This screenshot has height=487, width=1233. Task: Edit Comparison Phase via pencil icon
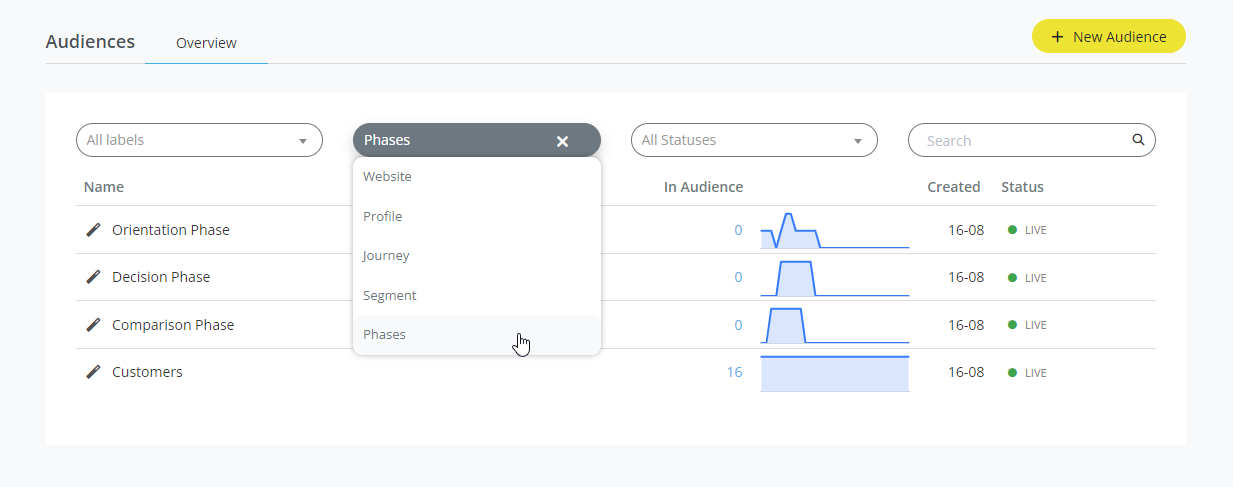point(93,325)
